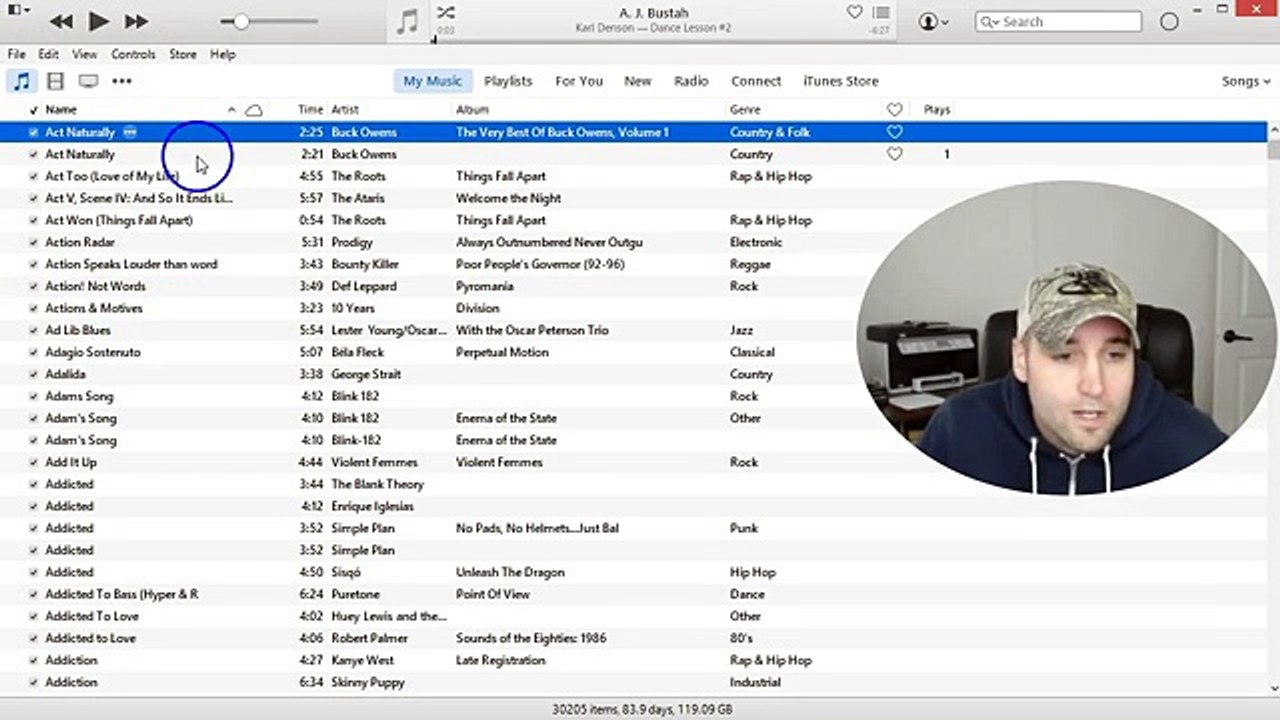Uncheck the Ad Lib Blues checkbox
The width and height of the screenshot is (1280, 720).
tap(34, 330)
